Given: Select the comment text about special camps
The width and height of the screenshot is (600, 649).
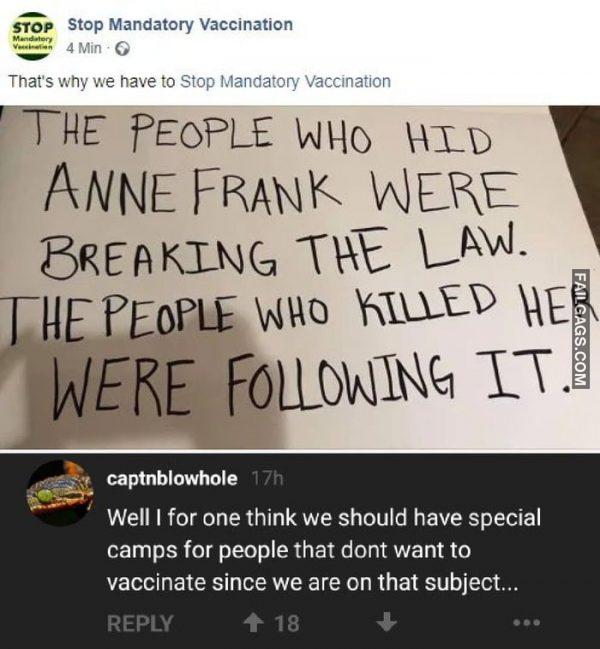Looking at the screenshot, I should click(x=324, y=550).
